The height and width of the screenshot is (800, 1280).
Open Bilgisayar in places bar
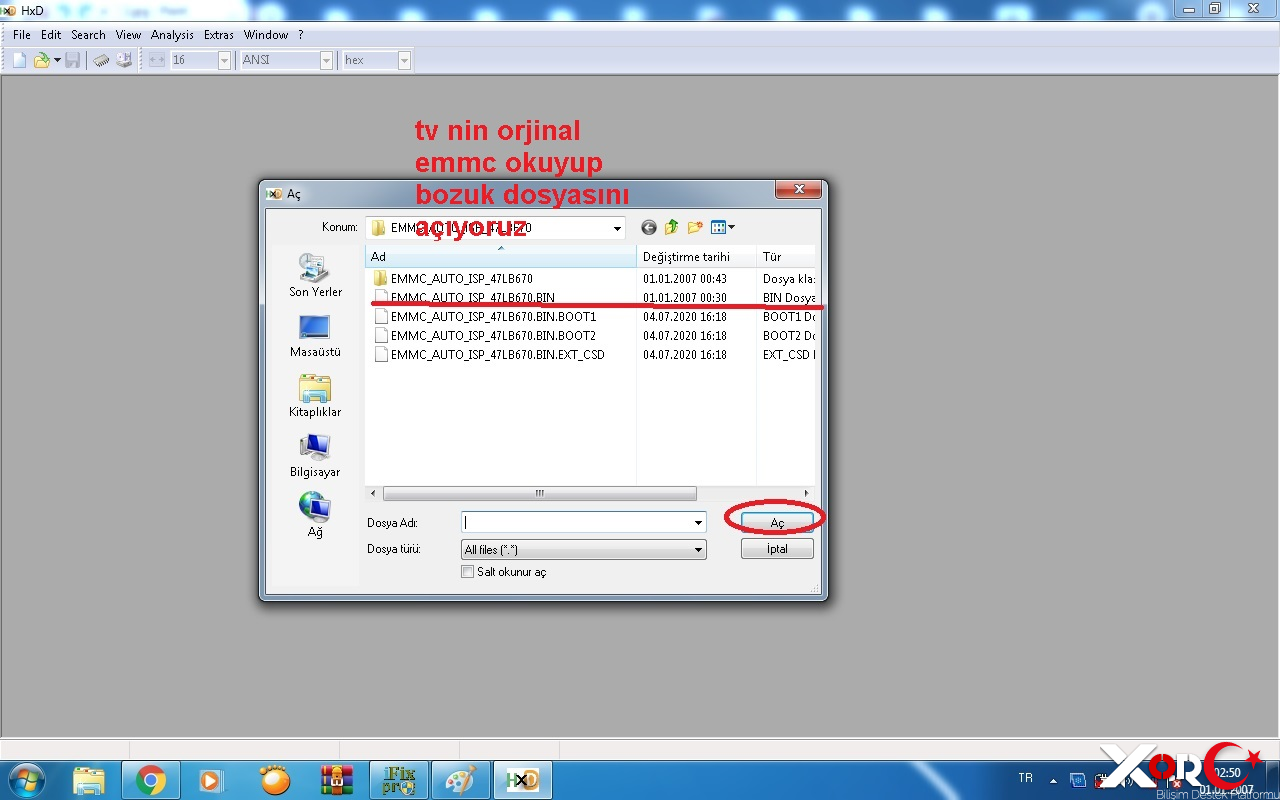315,456
